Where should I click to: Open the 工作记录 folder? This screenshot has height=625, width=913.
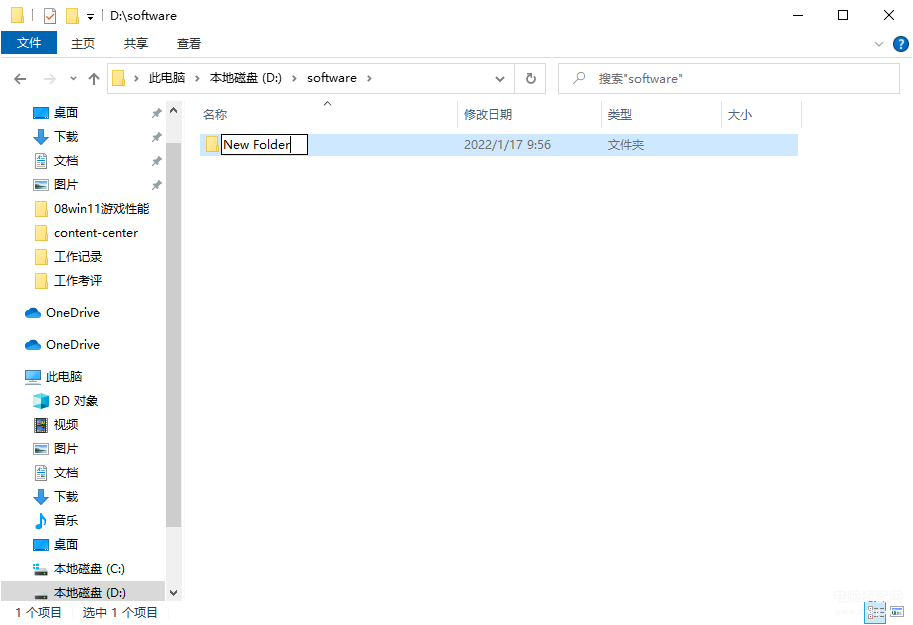(x=78, y=256)
